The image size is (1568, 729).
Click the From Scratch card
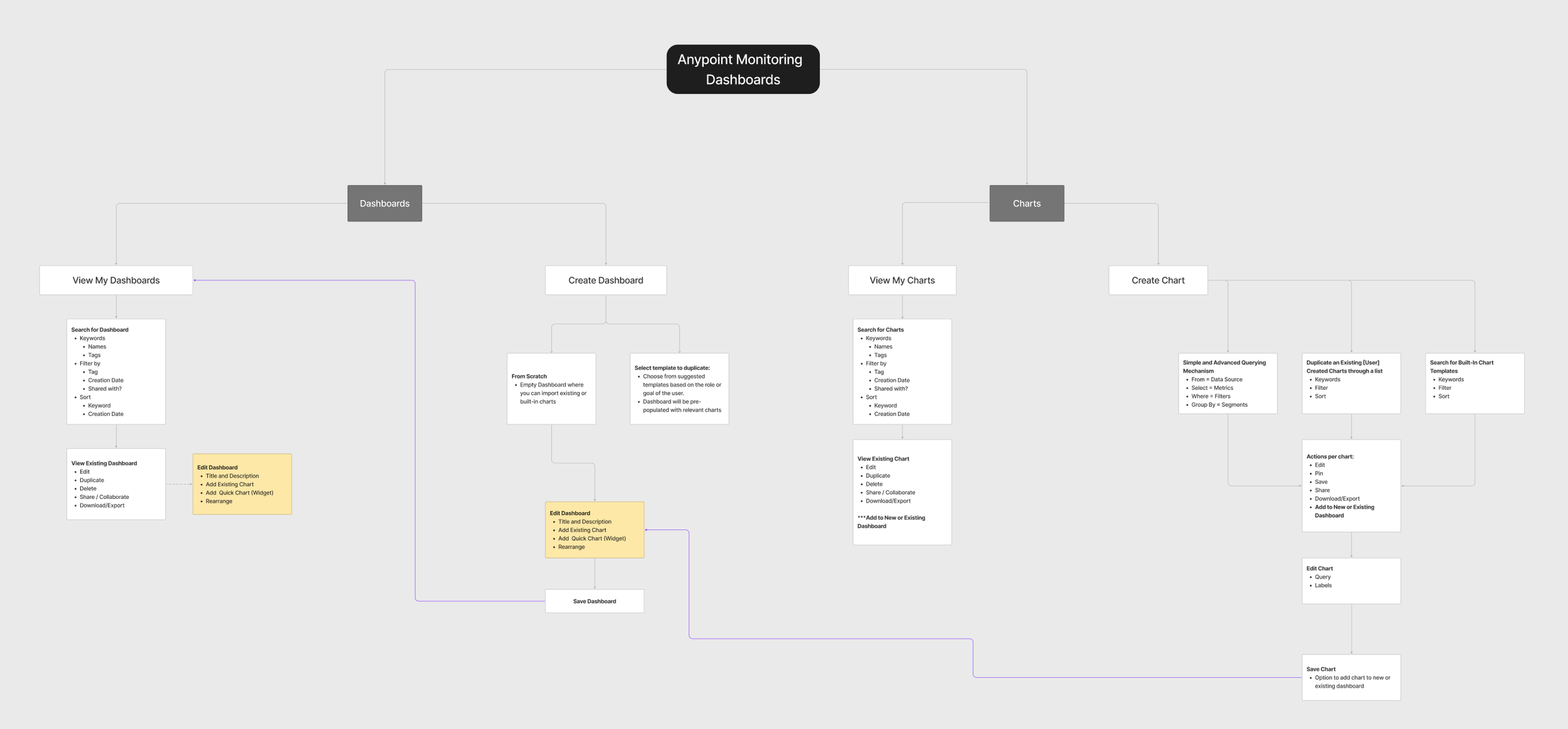tap(551, 389)
